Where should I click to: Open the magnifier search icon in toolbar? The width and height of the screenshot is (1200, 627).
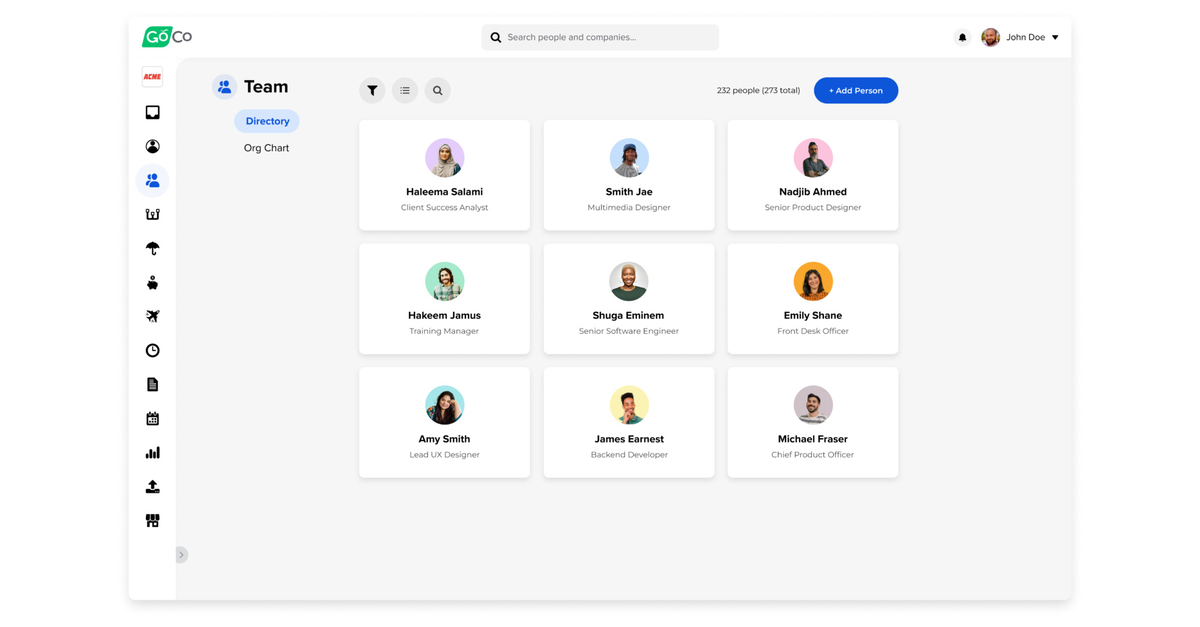pos(437,90)
